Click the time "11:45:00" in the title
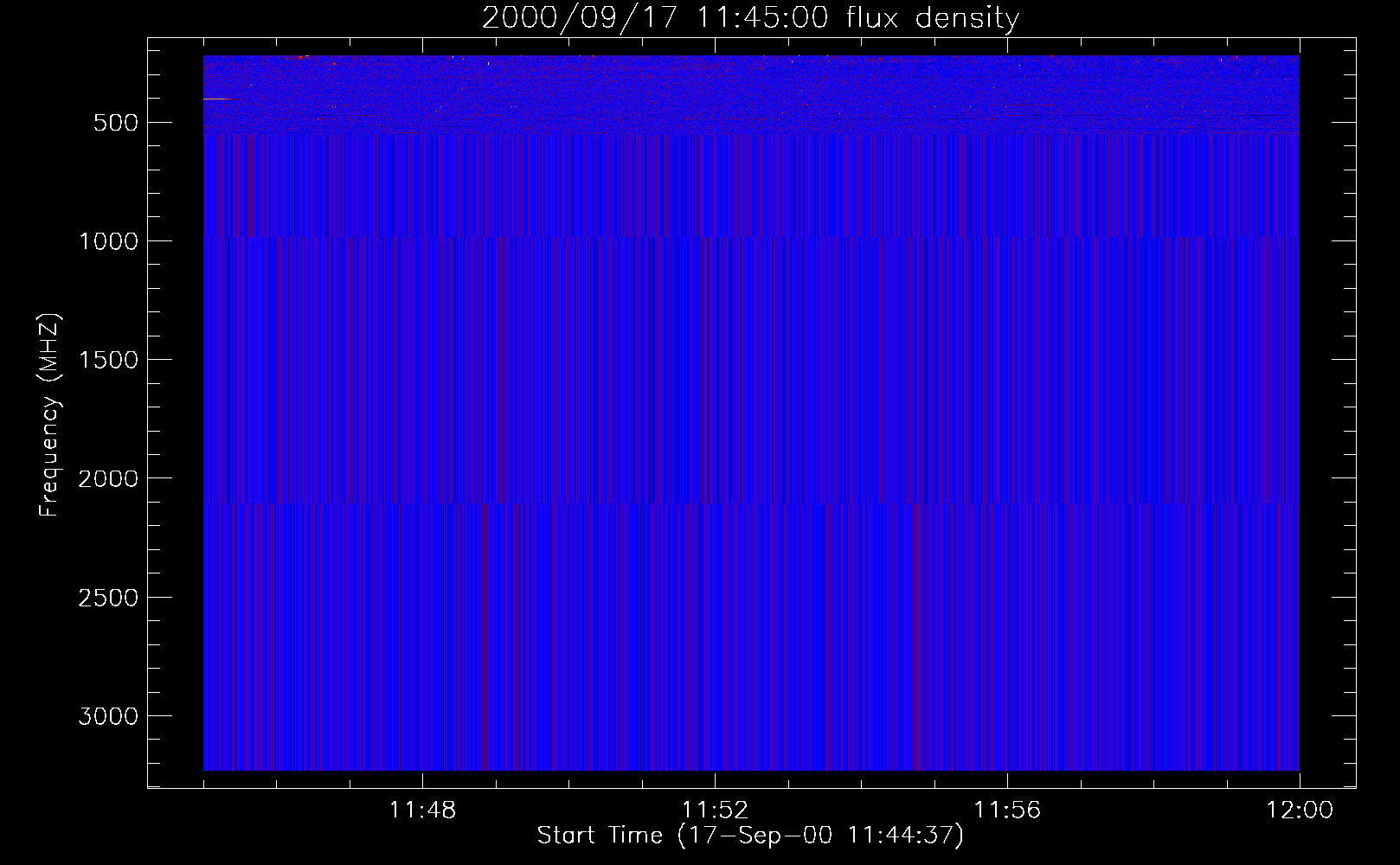This screenshot has height=865, width=1400. (x=762, y=17)
